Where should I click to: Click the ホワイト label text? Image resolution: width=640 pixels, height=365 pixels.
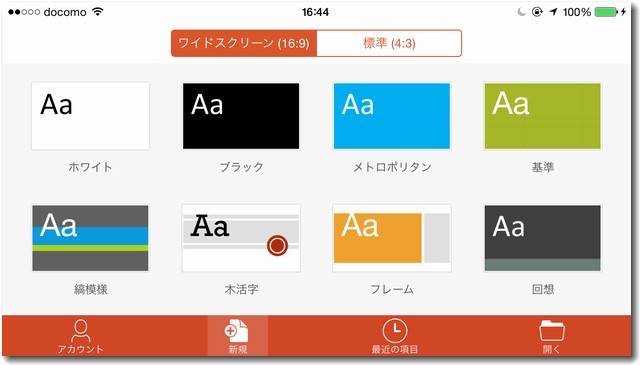[90, 167]
